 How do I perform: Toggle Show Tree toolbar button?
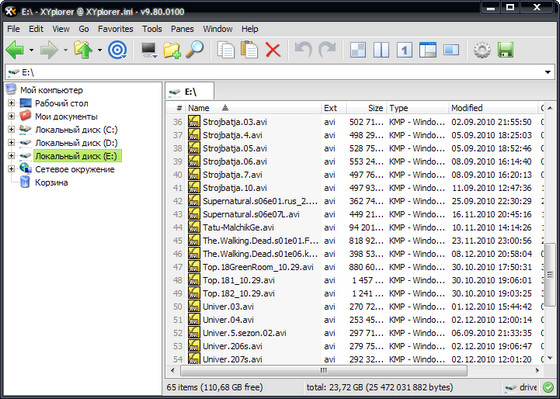pyautogui.click(x=451, y=50)
